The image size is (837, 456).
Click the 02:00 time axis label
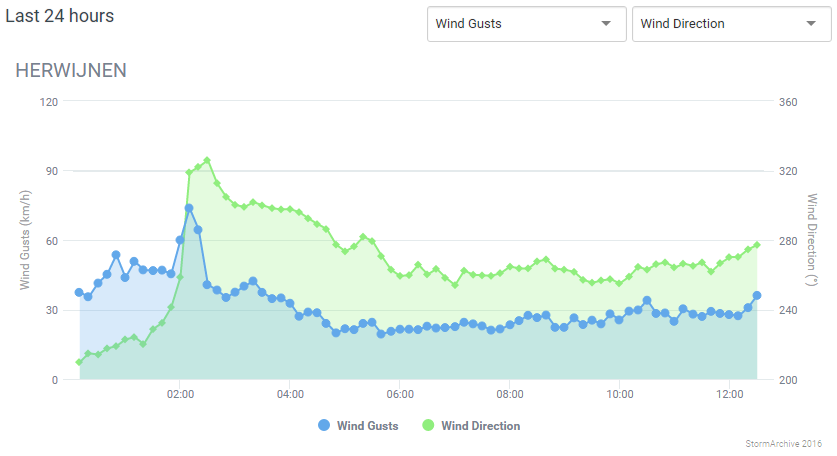(180, 395)
